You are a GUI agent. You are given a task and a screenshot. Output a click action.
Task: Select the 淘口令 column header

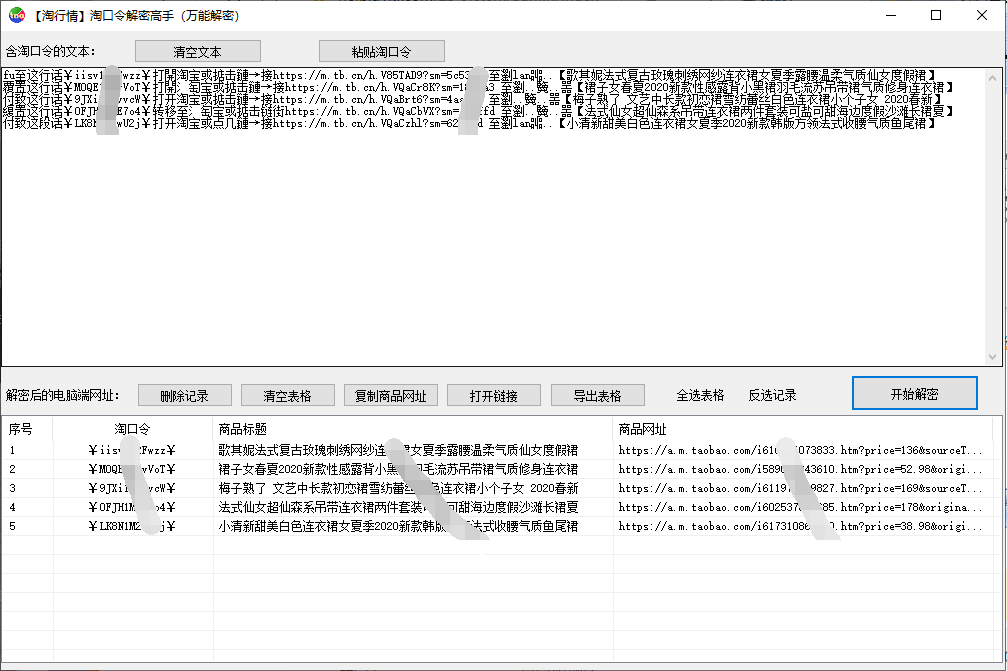click(x=132, y=429)
